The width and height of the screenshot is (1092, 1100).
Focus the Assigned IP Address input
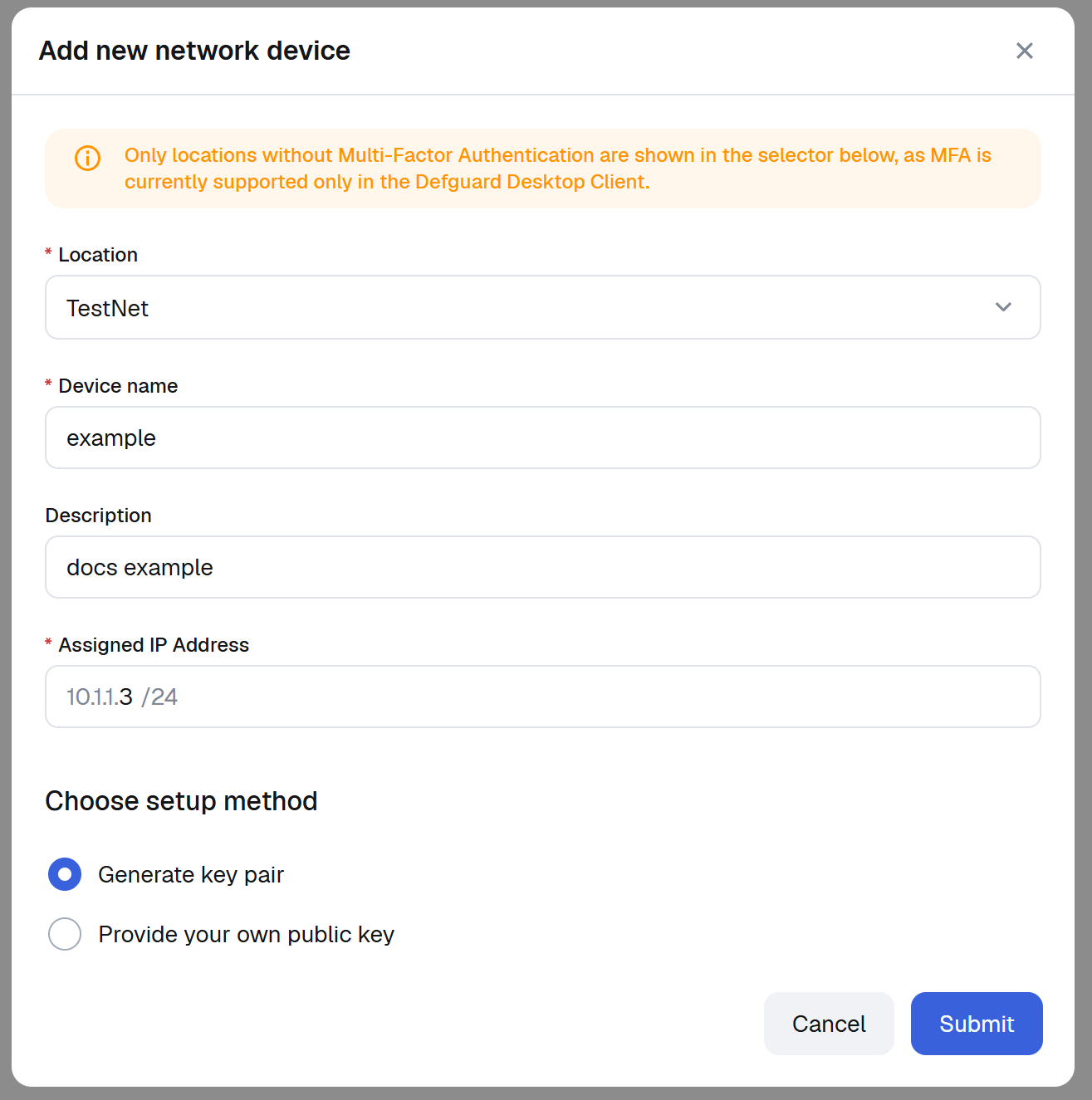[543, 697]
